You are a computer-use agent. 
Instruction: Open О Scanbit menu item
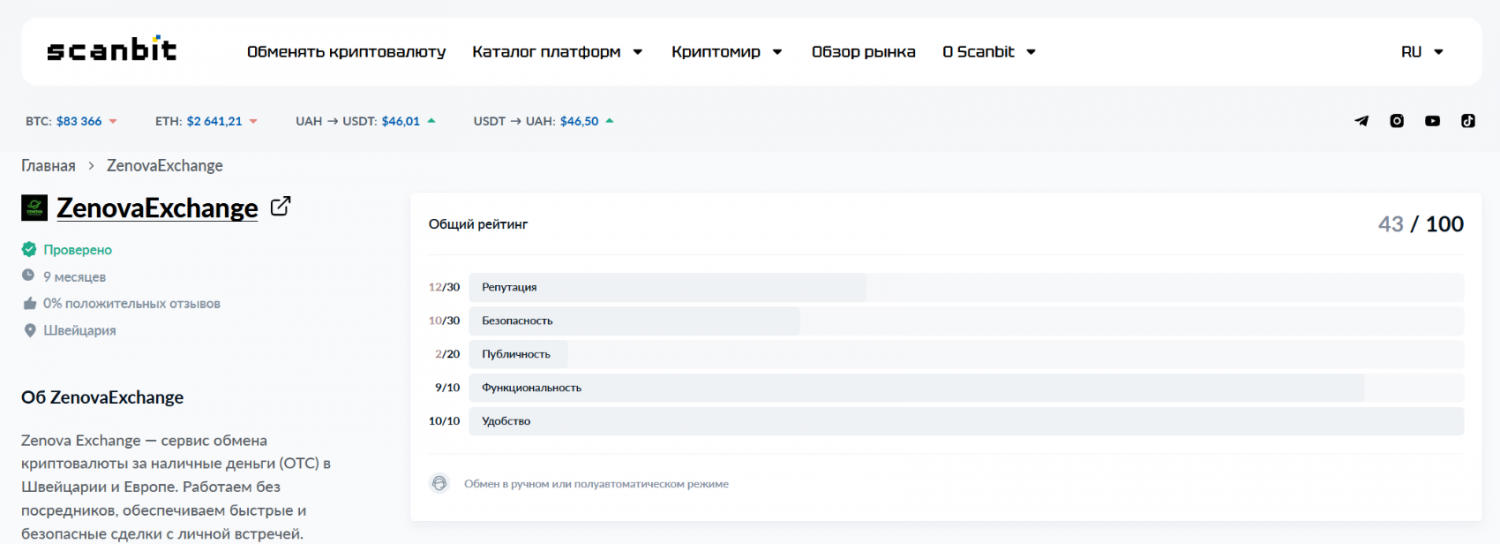point(978,52)
